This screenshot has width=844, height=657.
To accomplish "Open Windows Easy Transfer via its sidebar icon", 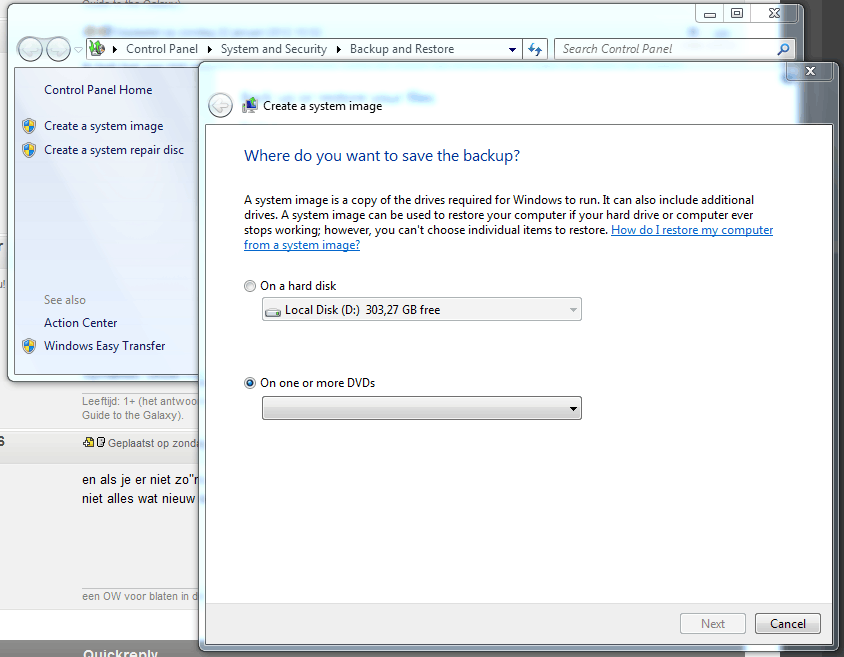I will pos(29,345).
